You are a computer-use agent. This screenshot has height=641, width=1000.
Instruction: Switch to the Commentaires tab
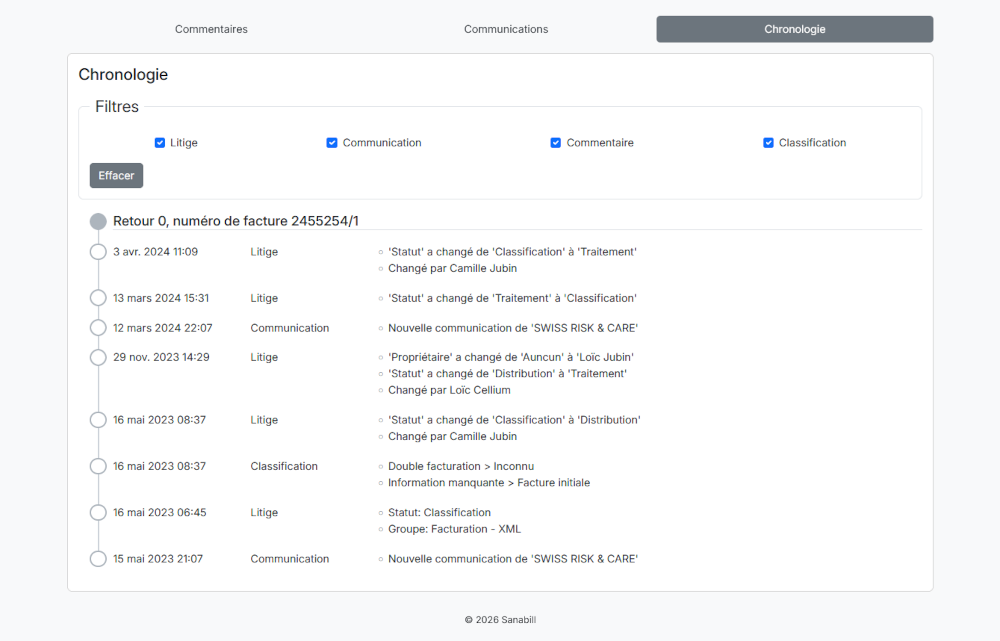pos(211,29)
